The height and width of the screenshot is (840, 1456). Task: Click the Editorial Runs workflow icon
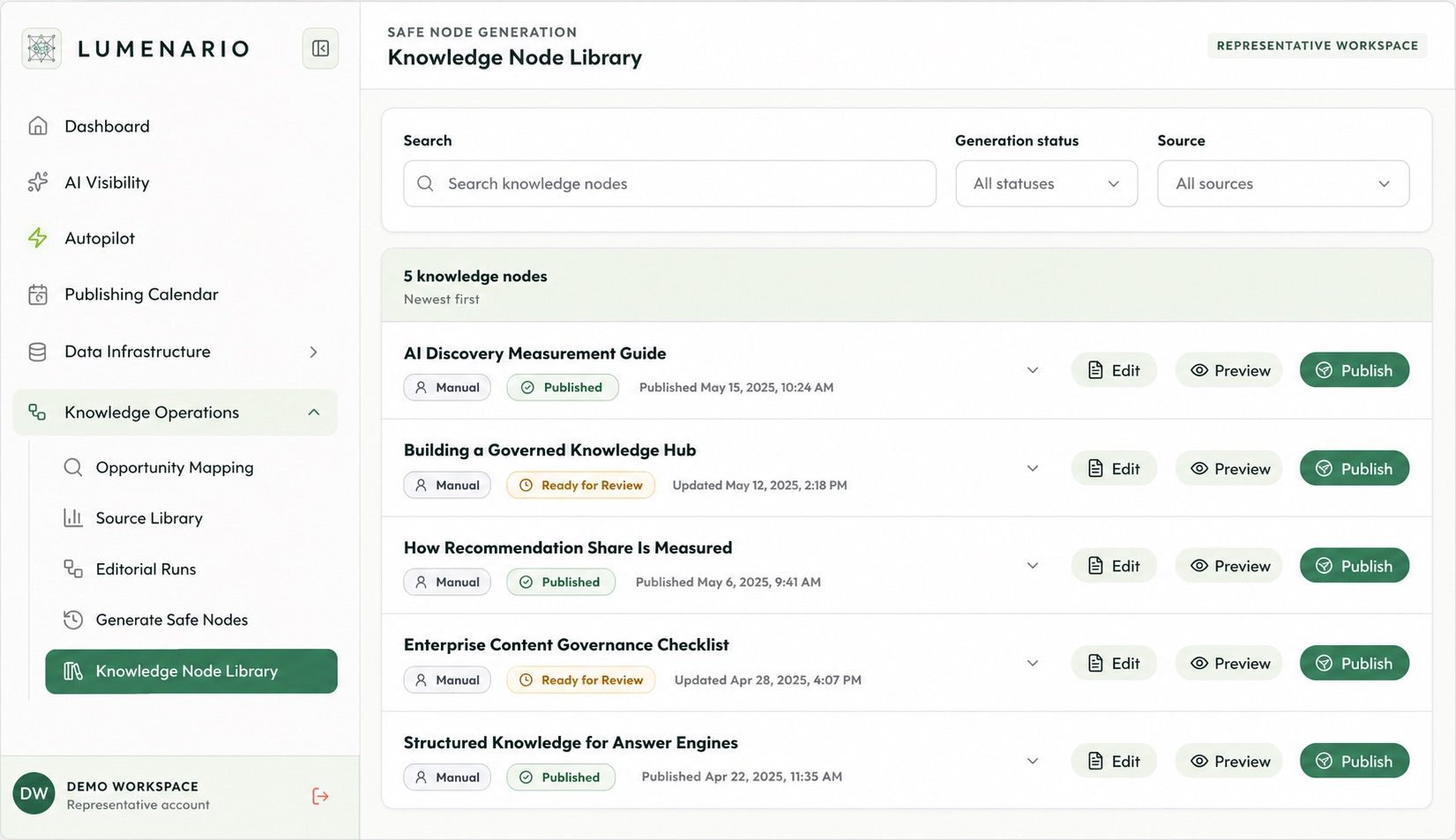click(73, 569)
